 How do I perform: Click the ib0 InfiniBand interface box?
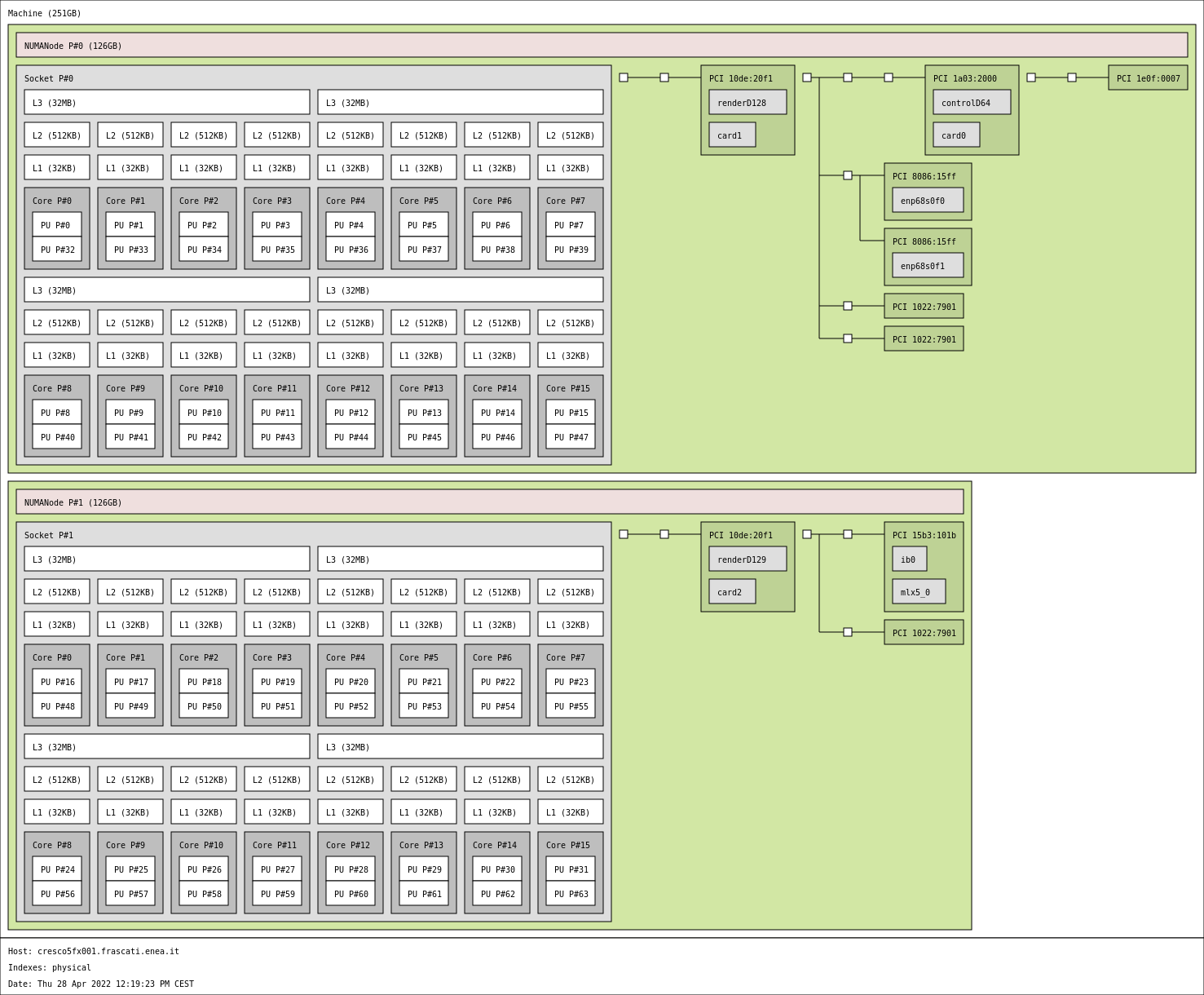910,559
